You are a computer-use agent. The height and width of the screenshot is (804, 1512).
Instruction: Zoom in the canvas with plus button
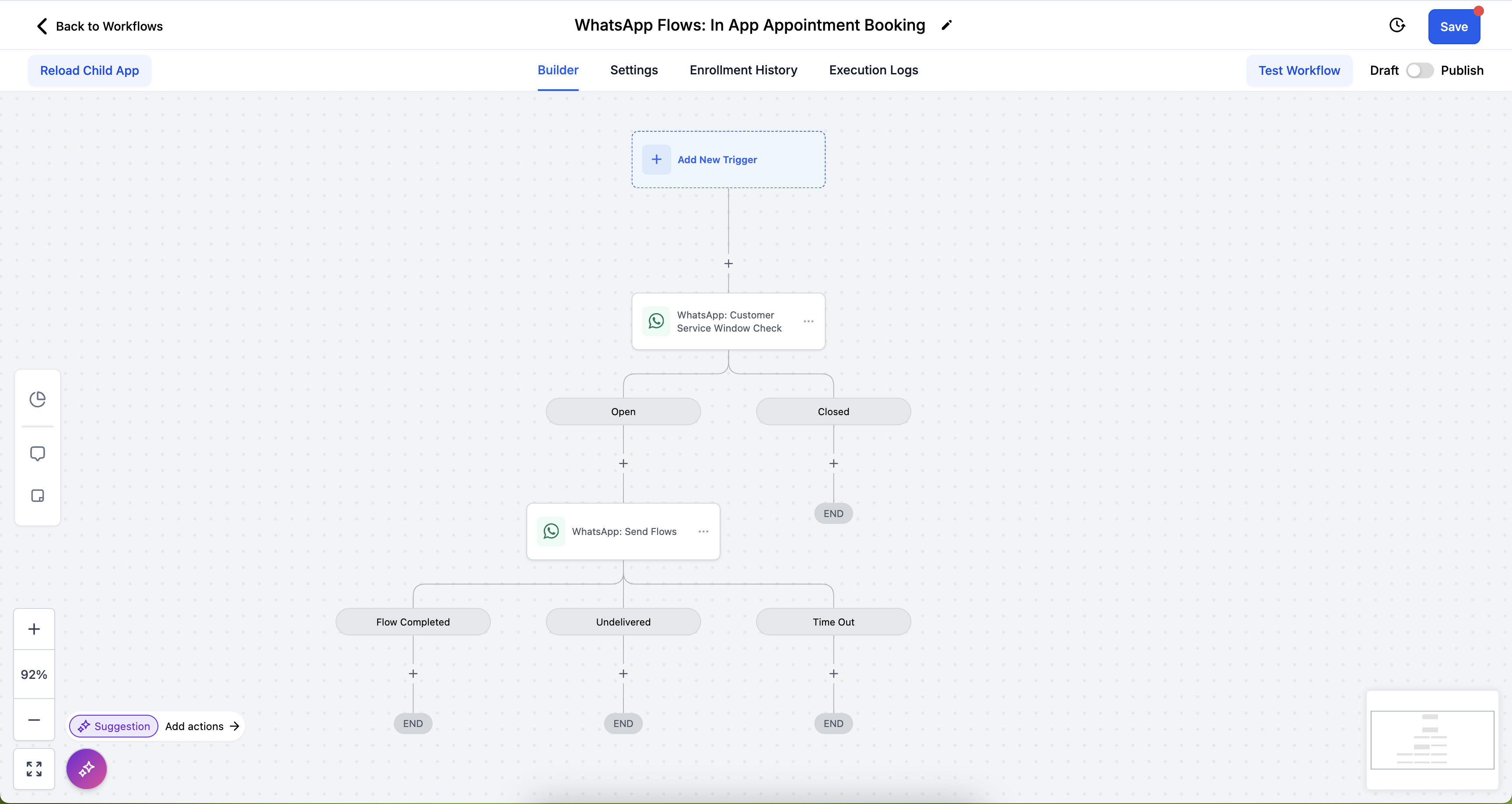[x=34, y=629]
